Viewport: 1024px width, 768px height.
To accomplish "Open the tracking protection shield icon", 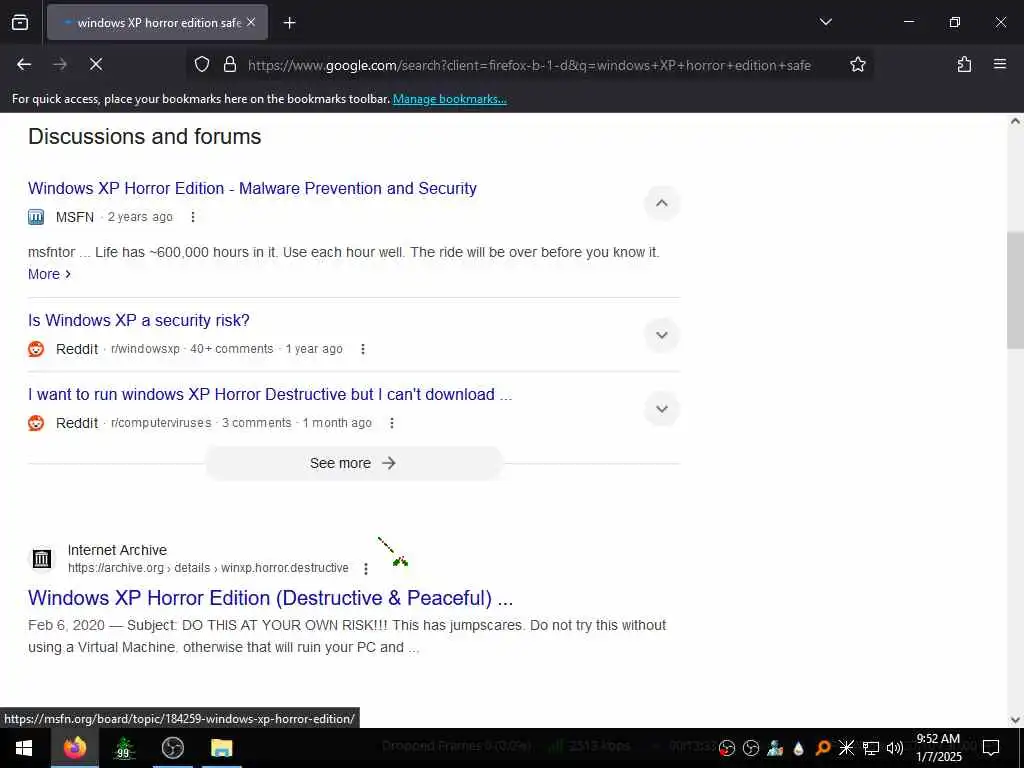I will 202,64.
